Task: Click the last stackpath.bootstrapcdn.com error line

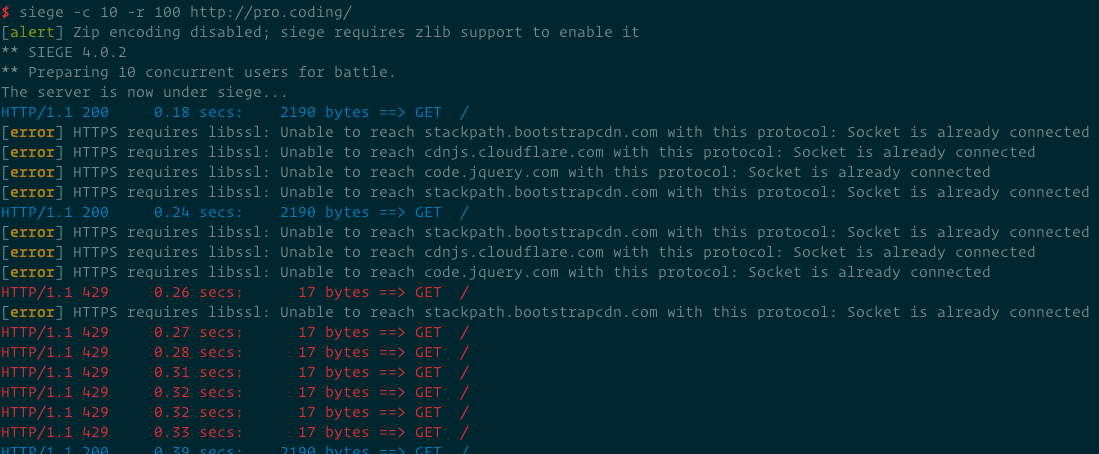Action: tap(545, 312)
